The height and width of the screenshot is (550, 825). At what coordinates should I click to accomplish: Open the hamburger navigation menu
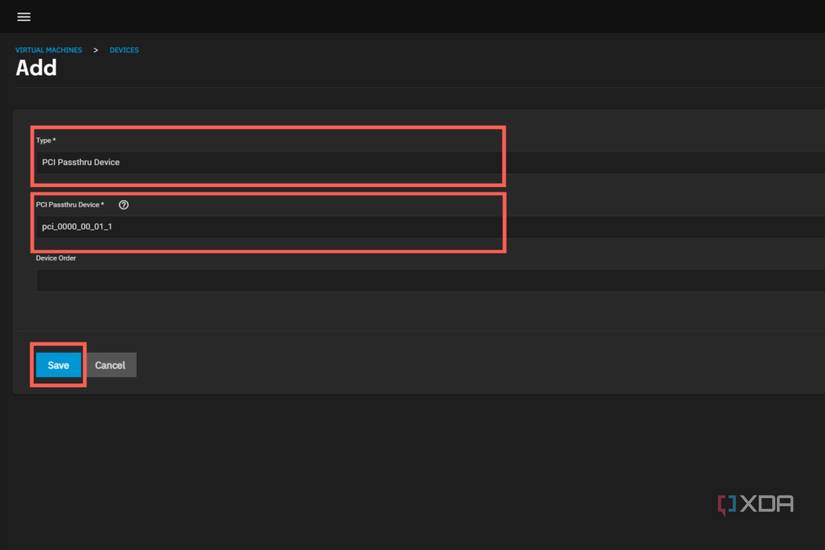click(x=24, y=17)
